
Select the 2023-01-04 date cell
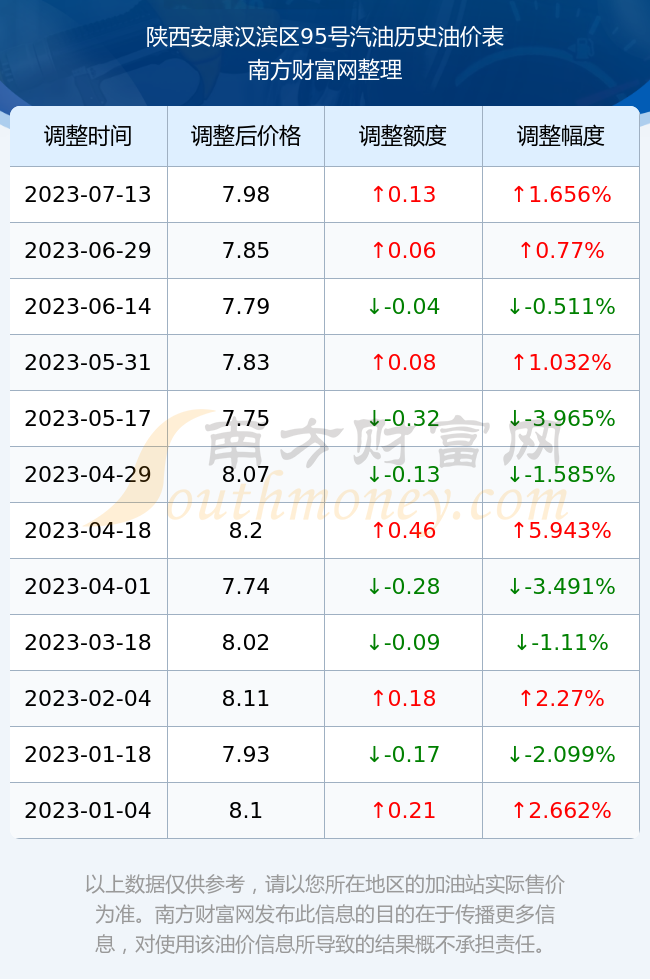[x=88, y=811]
